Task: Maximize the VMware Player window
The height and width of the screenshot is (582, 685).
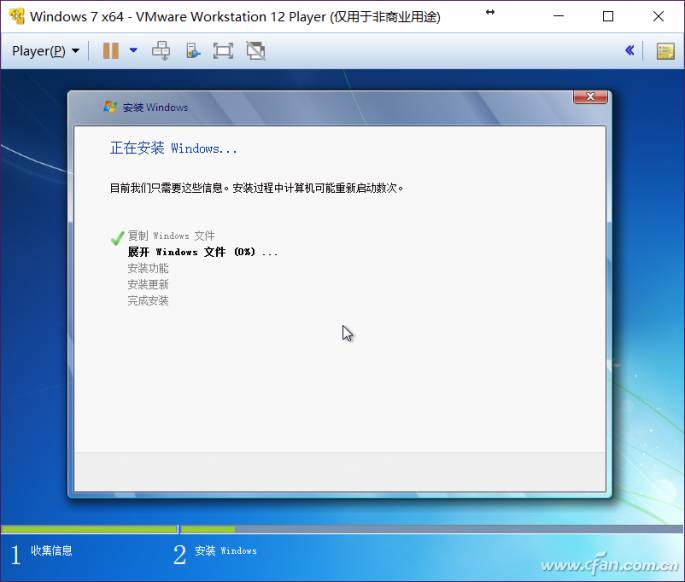Action: (608, 17)
